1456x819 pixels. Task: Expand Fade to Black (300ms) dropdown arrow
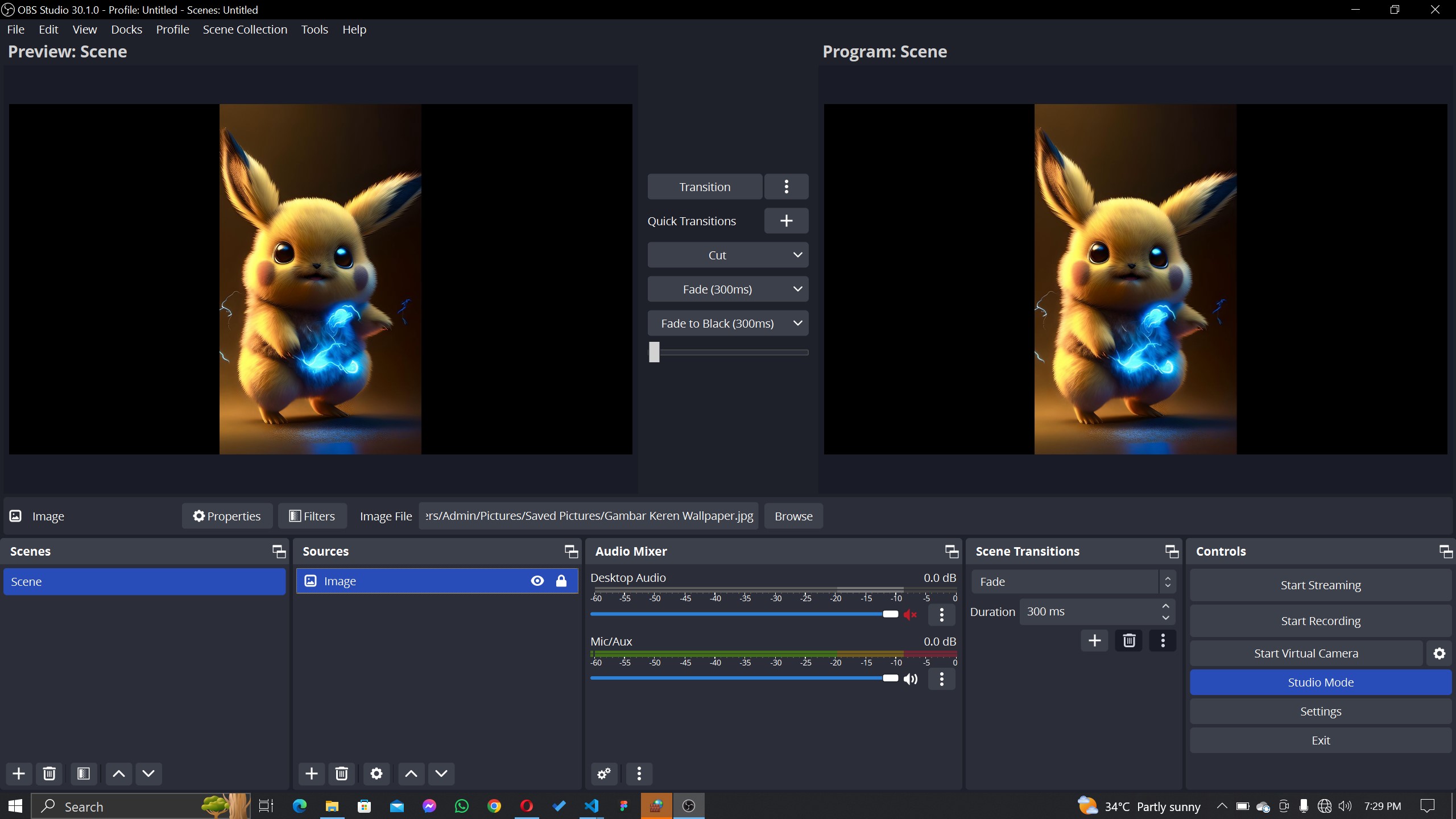pyautogui.click(x=797, y=323)
